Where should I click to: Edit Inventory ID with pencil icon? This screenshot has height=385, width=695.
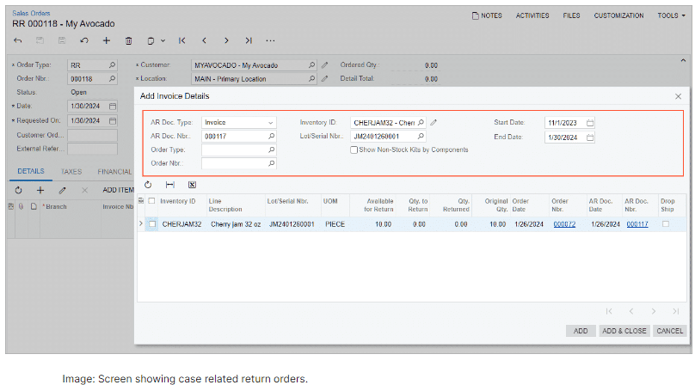[x=433, y=122]
